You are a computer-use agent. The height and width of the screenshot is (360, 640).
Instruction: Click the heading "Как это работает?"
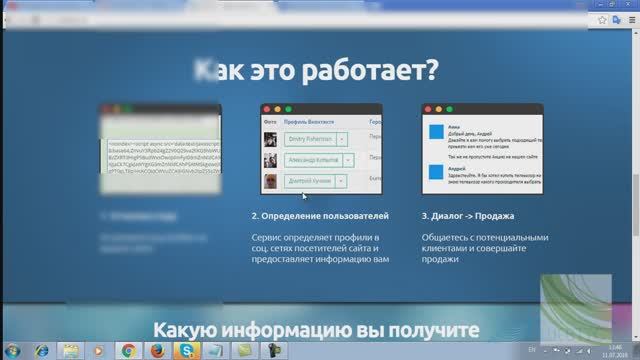coord(316,70)
